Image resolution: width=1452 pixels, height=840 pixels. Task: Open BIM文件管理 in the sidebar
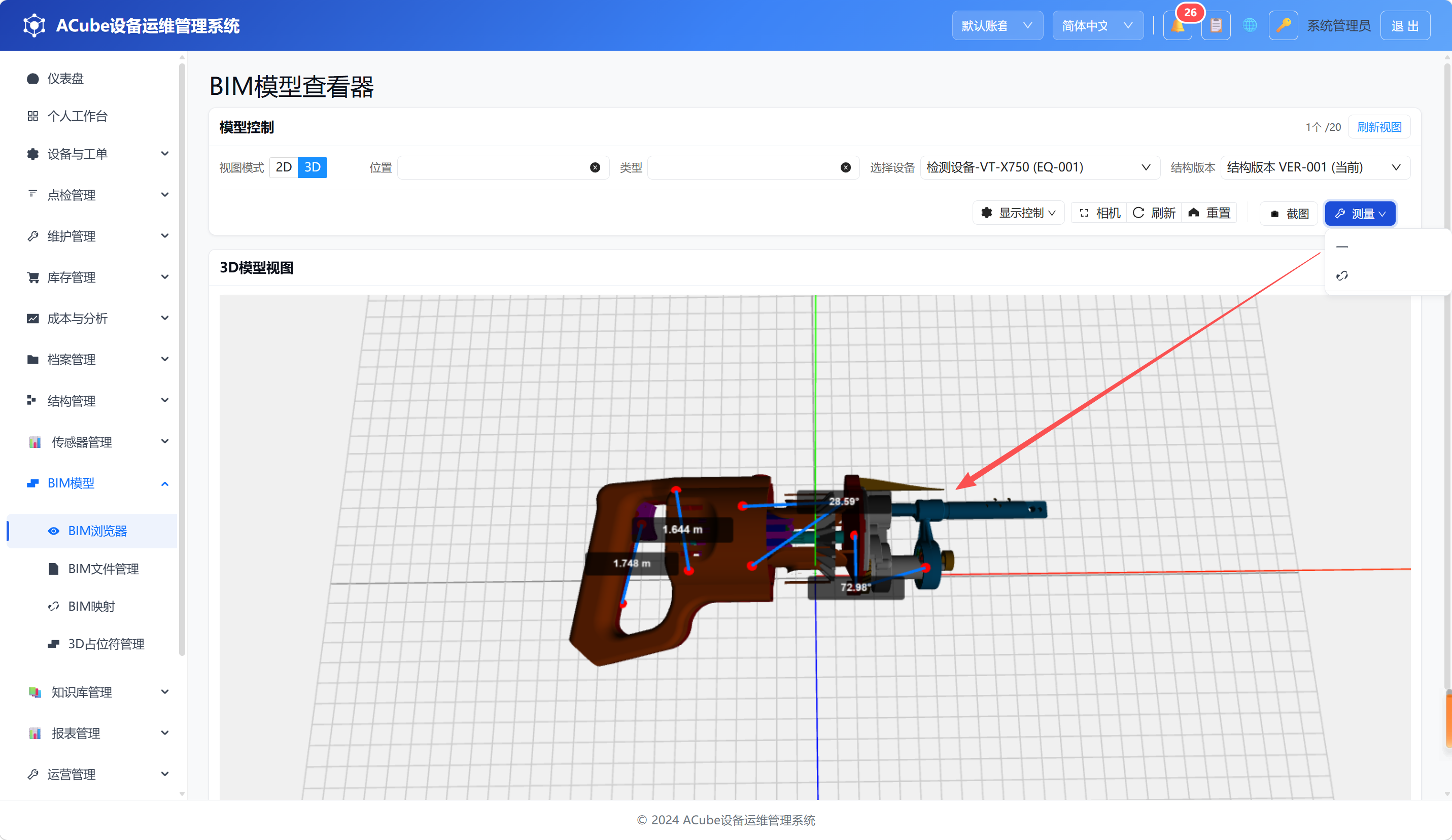coord(92,569)
